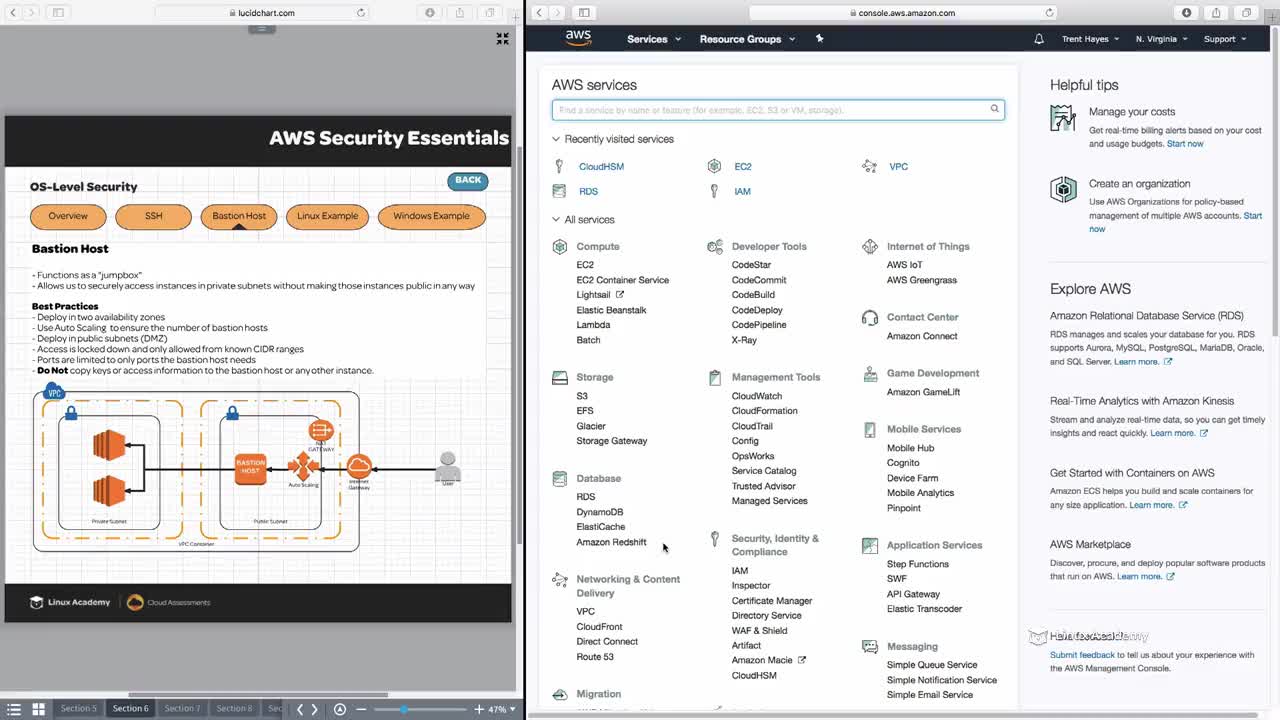Open the Certificate Manager link
The height and width of the screenshot is (720, 1280).
772,601
